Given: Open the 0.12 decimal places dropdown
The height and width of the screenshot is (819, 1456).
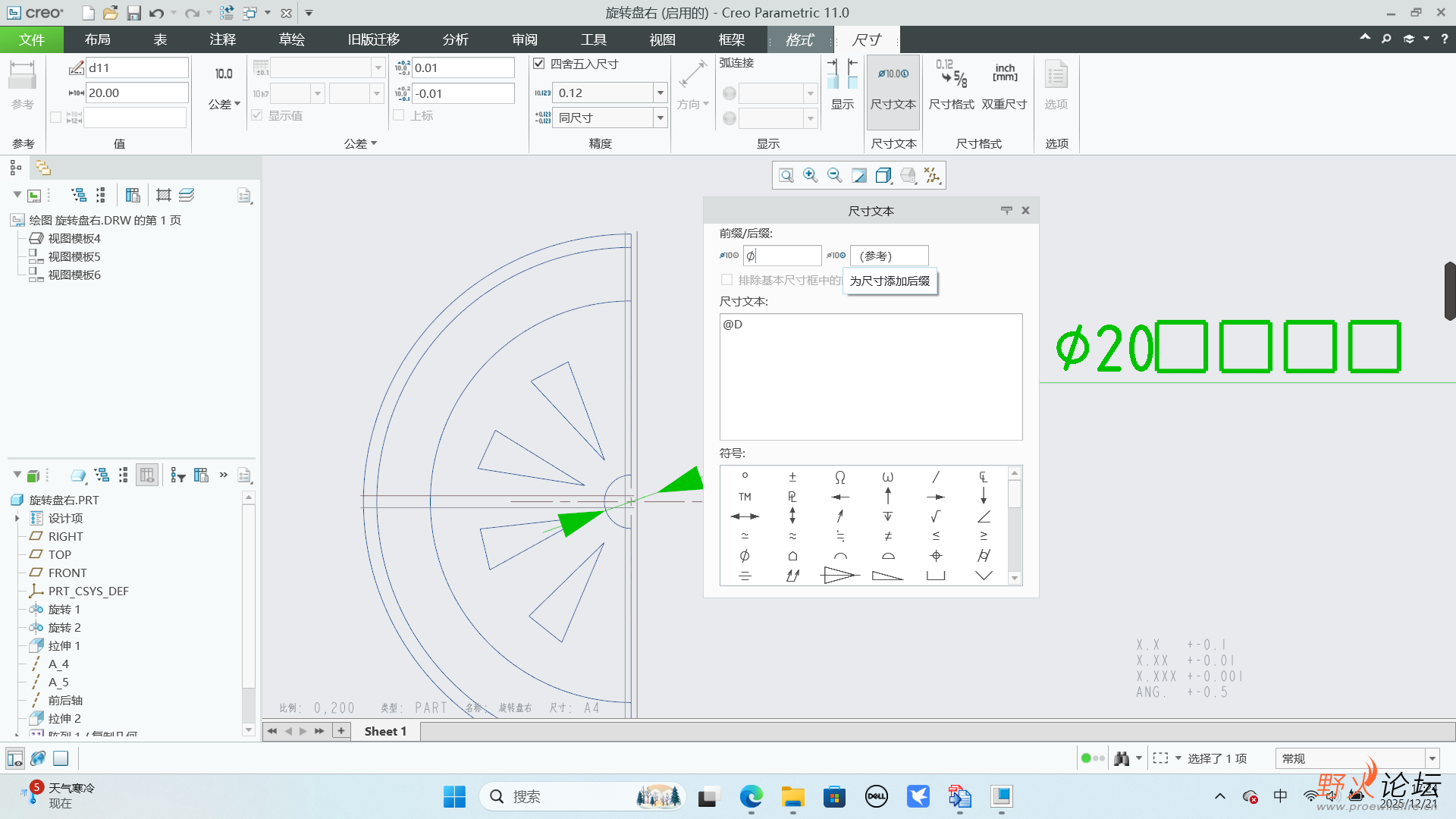Looking at the screenshot, I should tap(660, 93).
